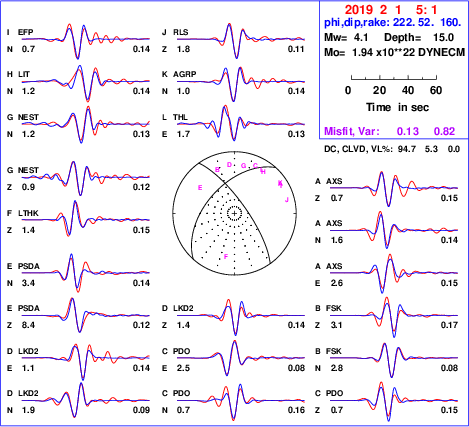Click the Misfit, Var values line
The width and height of the screenshot is (469, 427).
[x=390, y=131]
